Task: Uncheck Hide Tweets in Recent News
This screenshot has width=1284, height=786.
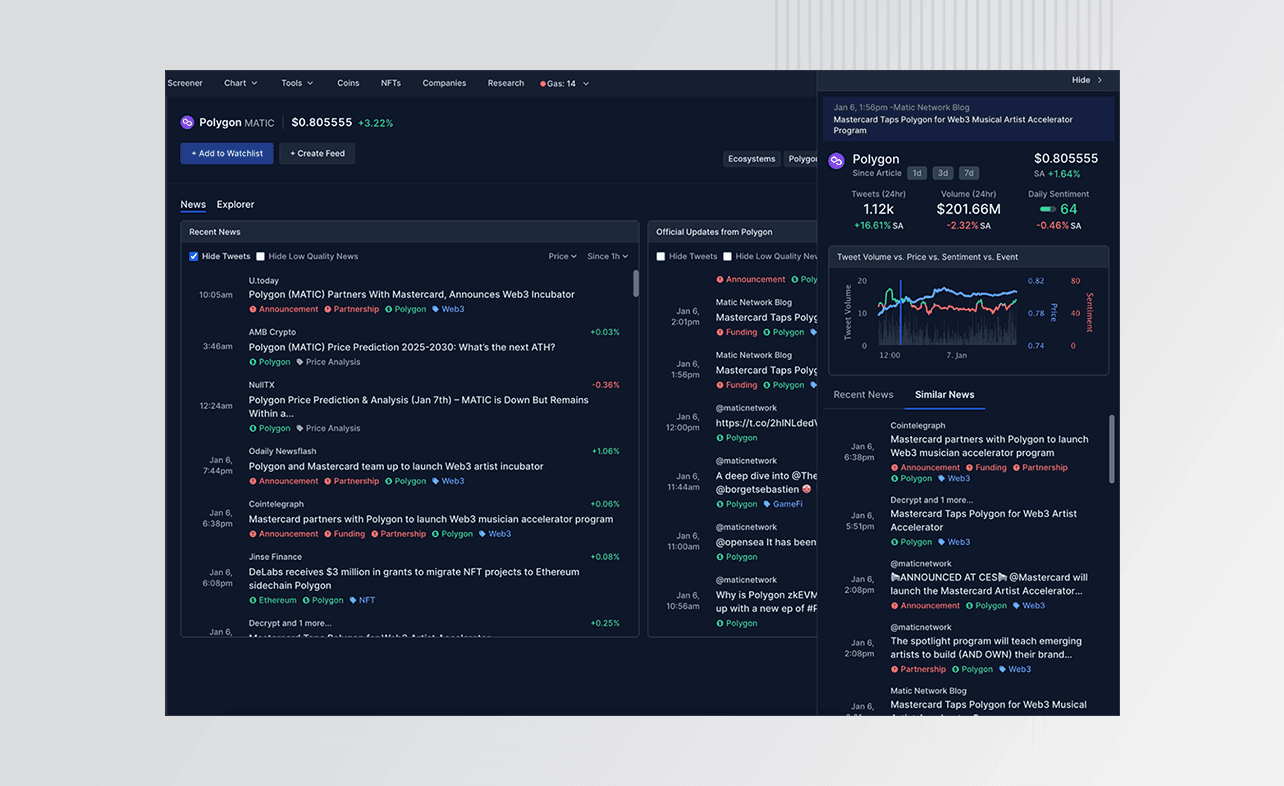Action: pyautogui.click(x=194, y=257)
